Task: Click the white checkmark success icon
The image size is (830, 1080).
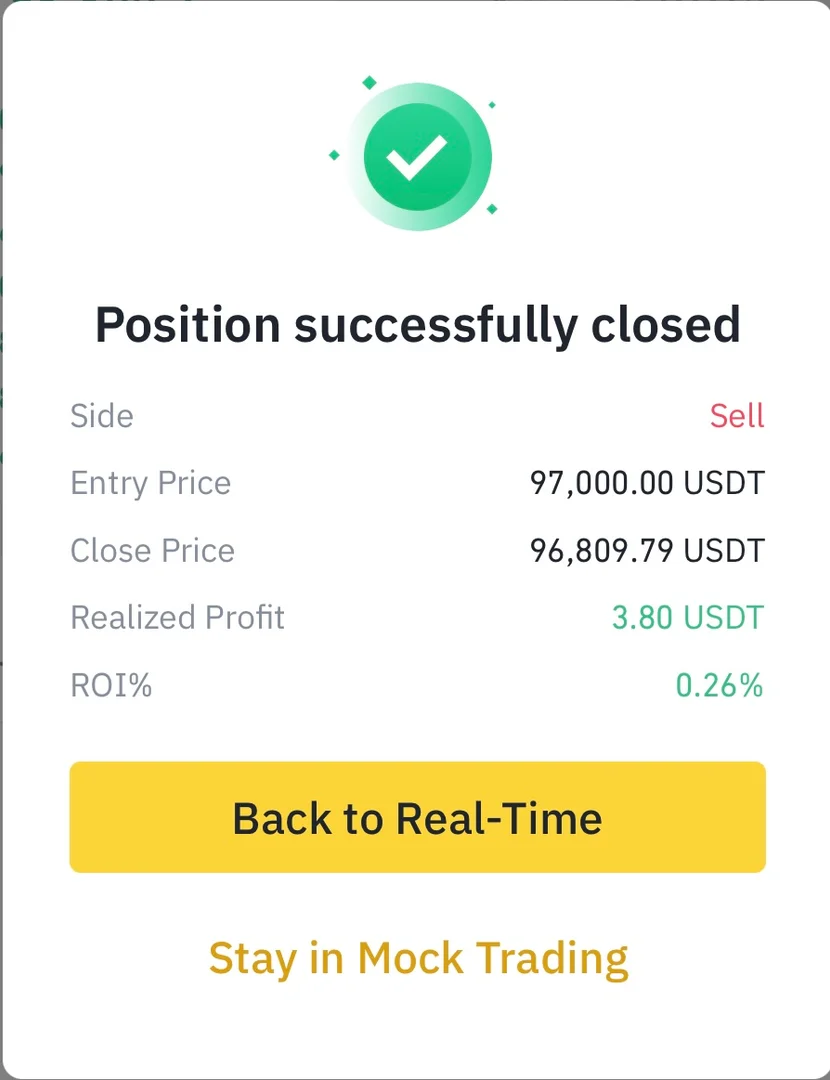Action: point(417,156)
